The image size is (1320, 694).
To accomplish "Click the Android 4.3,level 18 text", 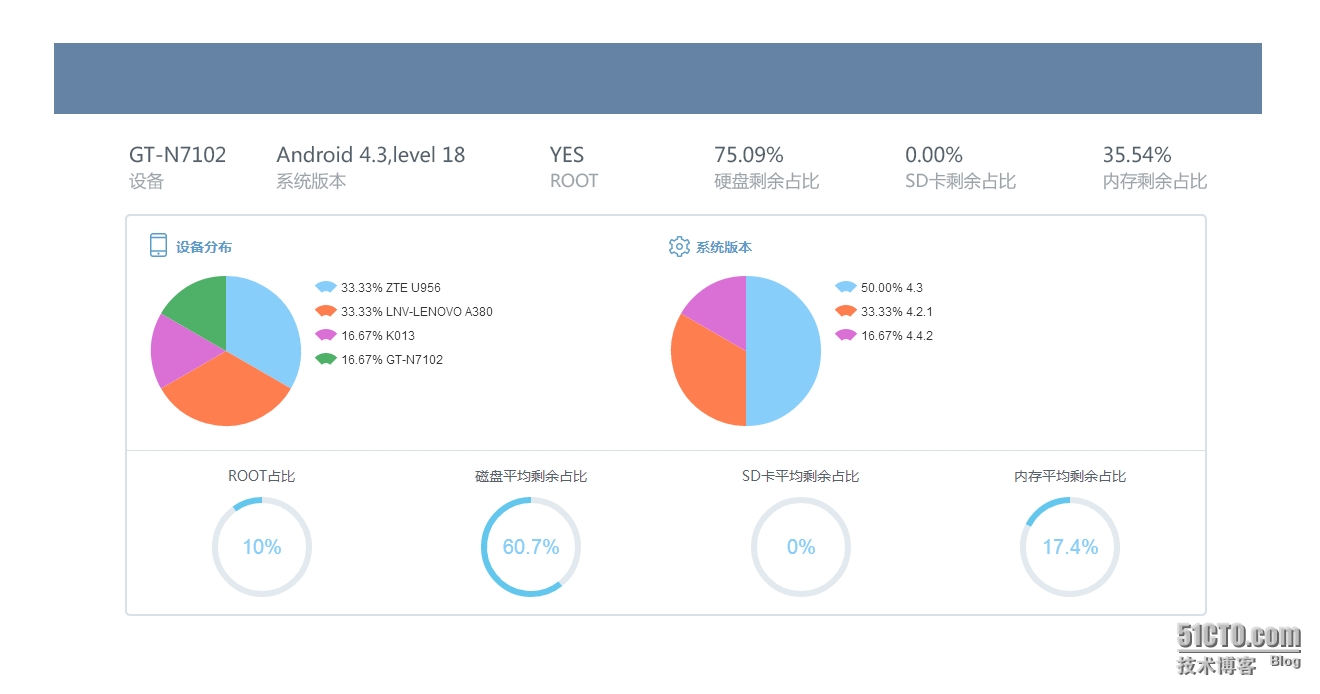I will (371, 155).
